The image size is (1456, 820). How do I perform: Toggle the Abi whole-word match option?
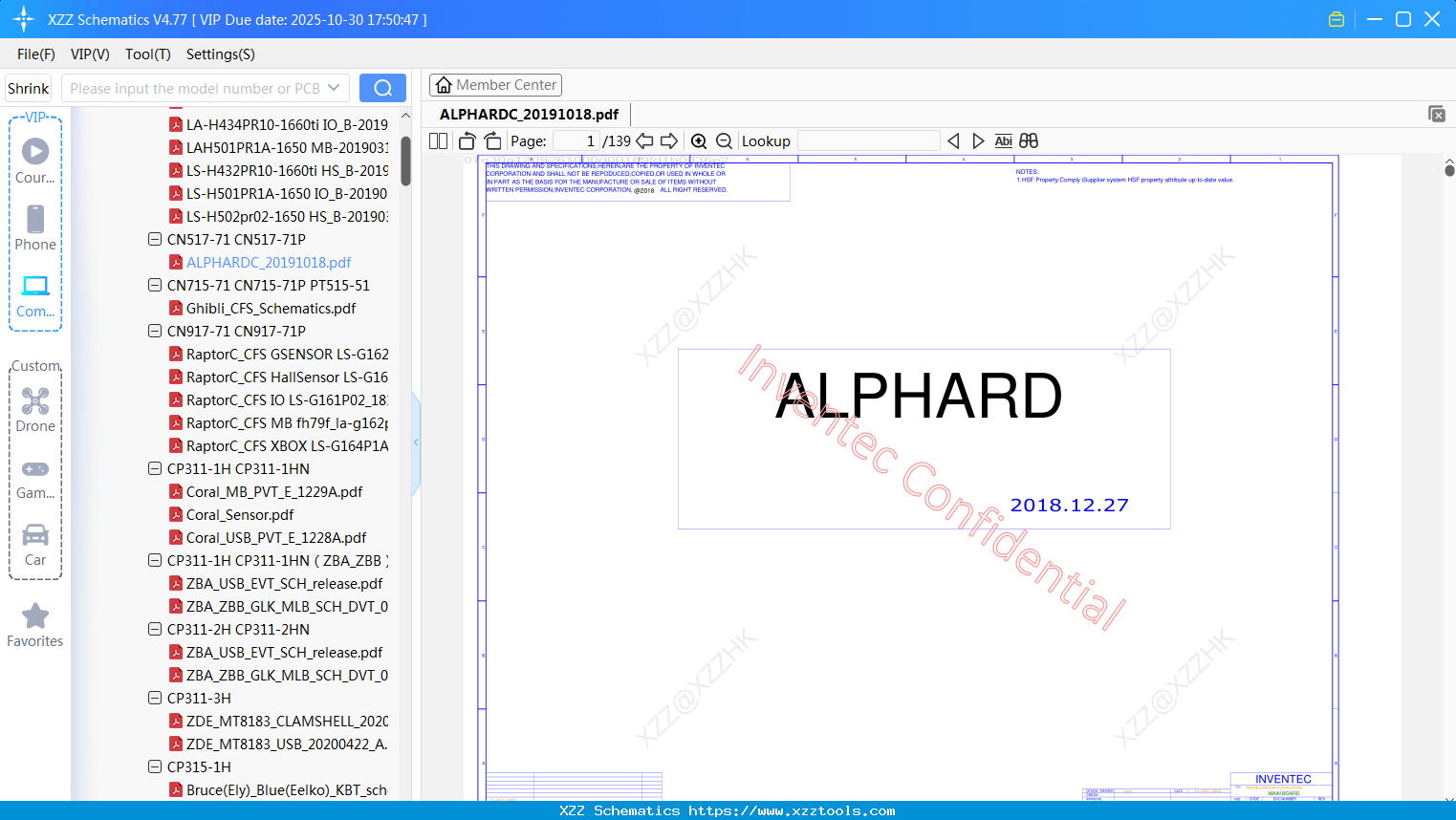[1003, 140]
